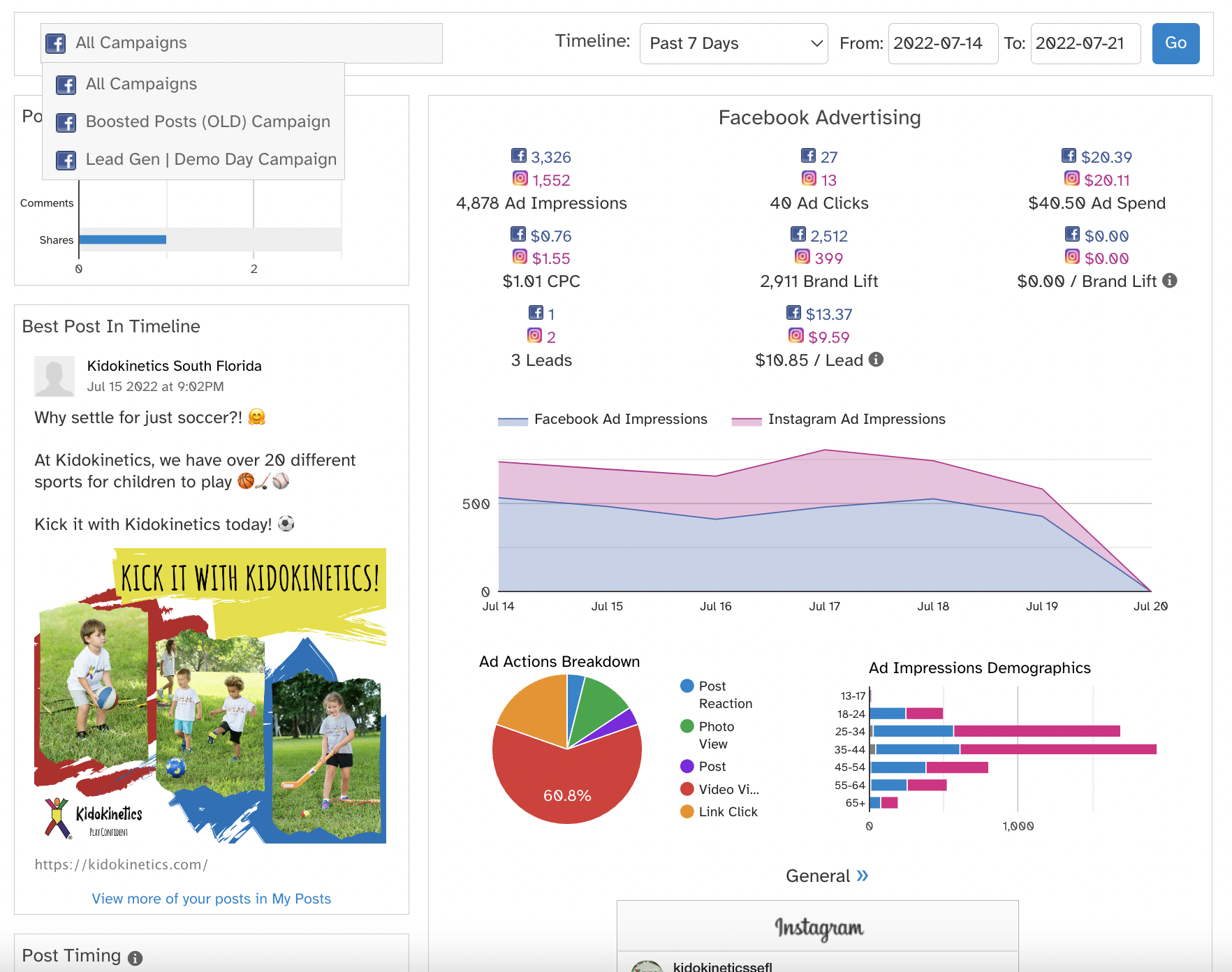
Task: Click Facebook icon beside $20.39 spend
Action: [1069, 156]
